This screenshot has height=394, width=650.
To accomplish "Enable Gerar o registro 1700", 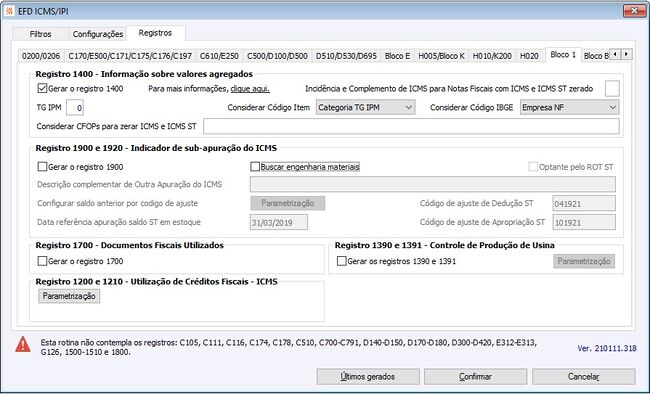I will [42, 261].
